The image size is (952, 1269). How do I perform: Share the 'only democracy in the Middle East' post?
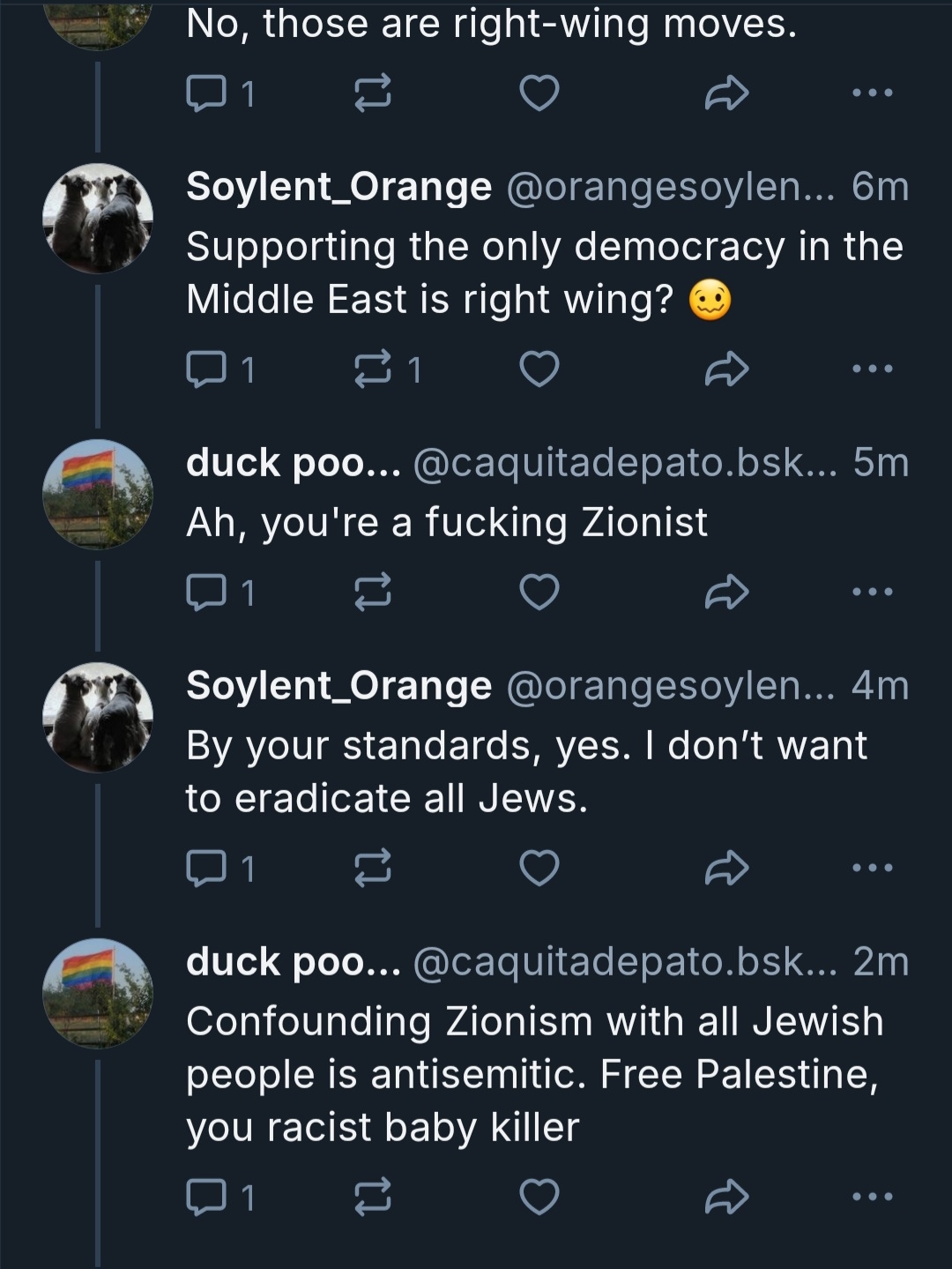click(x=726, y=370)
